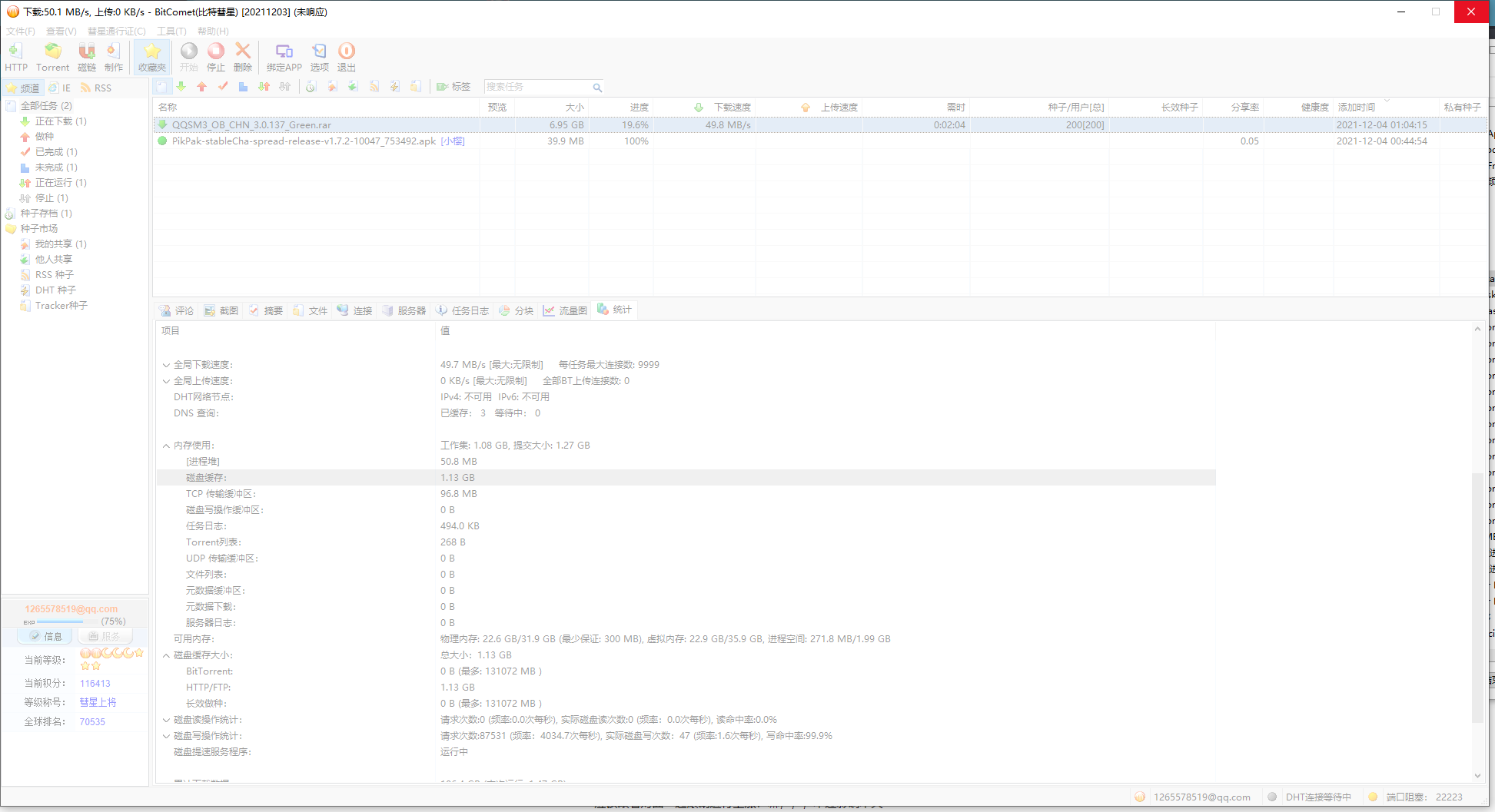This screenshot has width=1495, height=812.
Task: Filter stopped tasks via gray arrows icon
Action: click(x=285, y=87)
